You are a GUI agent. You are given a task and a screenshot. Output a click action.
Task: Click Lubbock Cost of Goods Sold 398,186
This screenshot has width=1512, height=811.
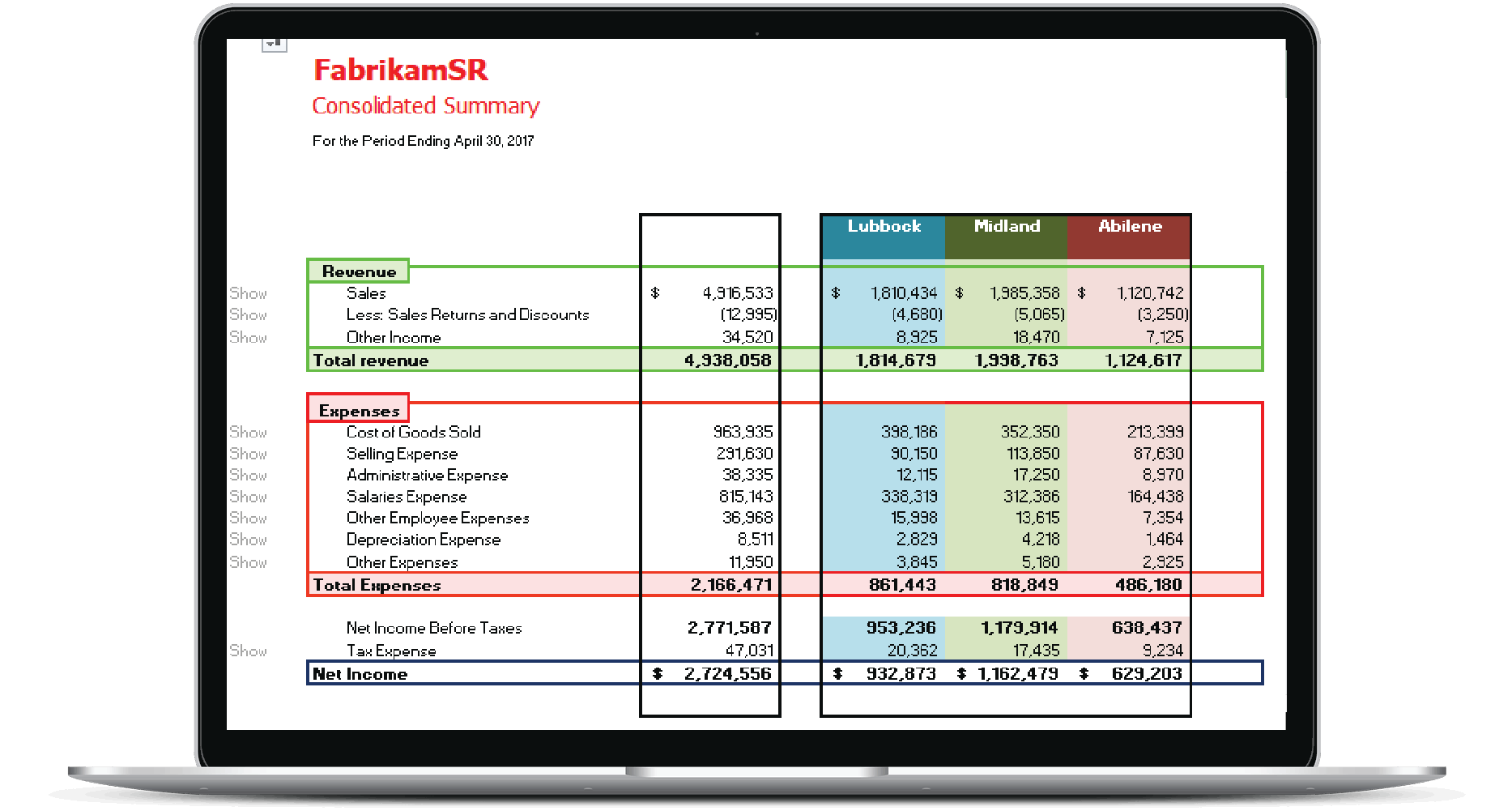click(x=909, y=432)
